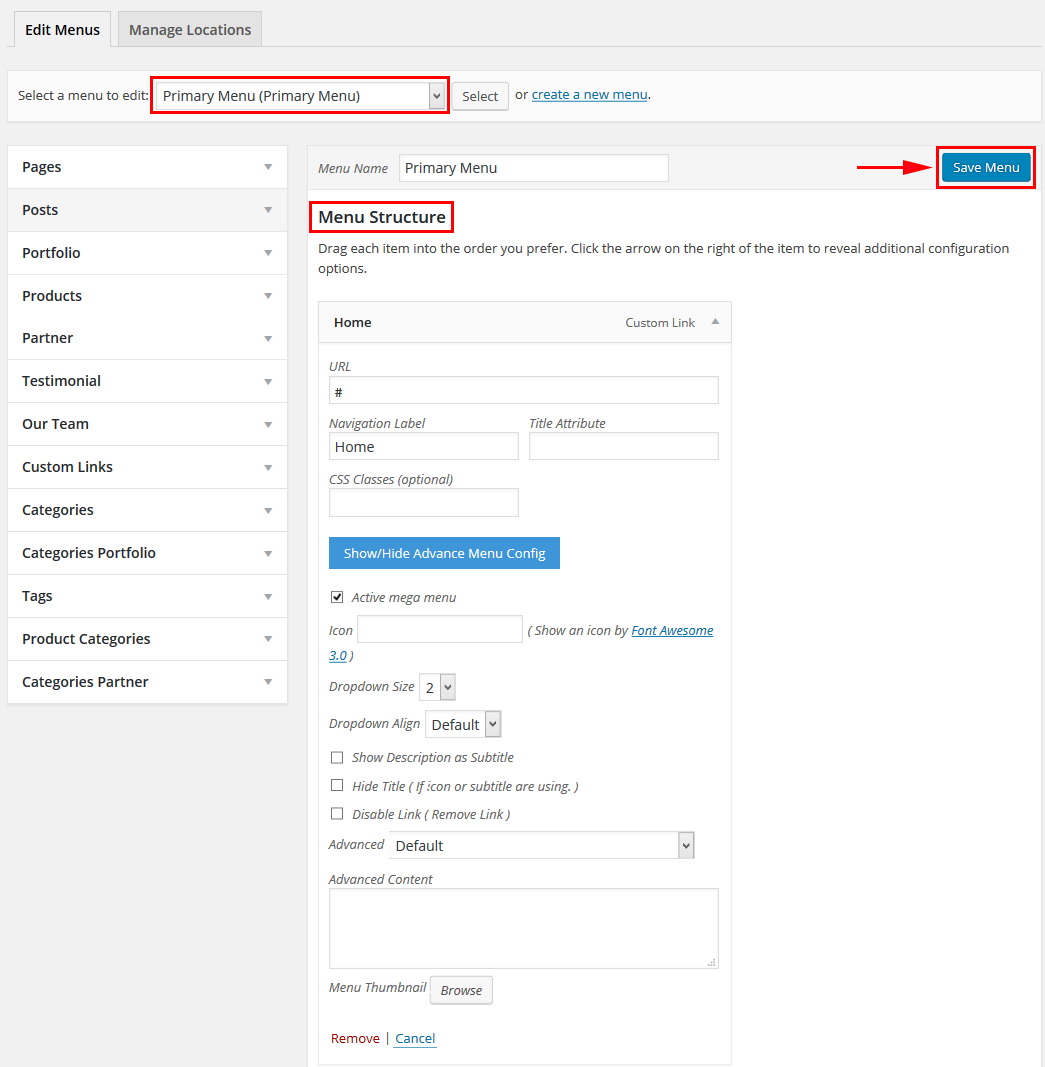The width and height of the screenshot is (1045, 1067).
Task: Expand the Portfolio panel arrow
Action: [x=268, y=253]
